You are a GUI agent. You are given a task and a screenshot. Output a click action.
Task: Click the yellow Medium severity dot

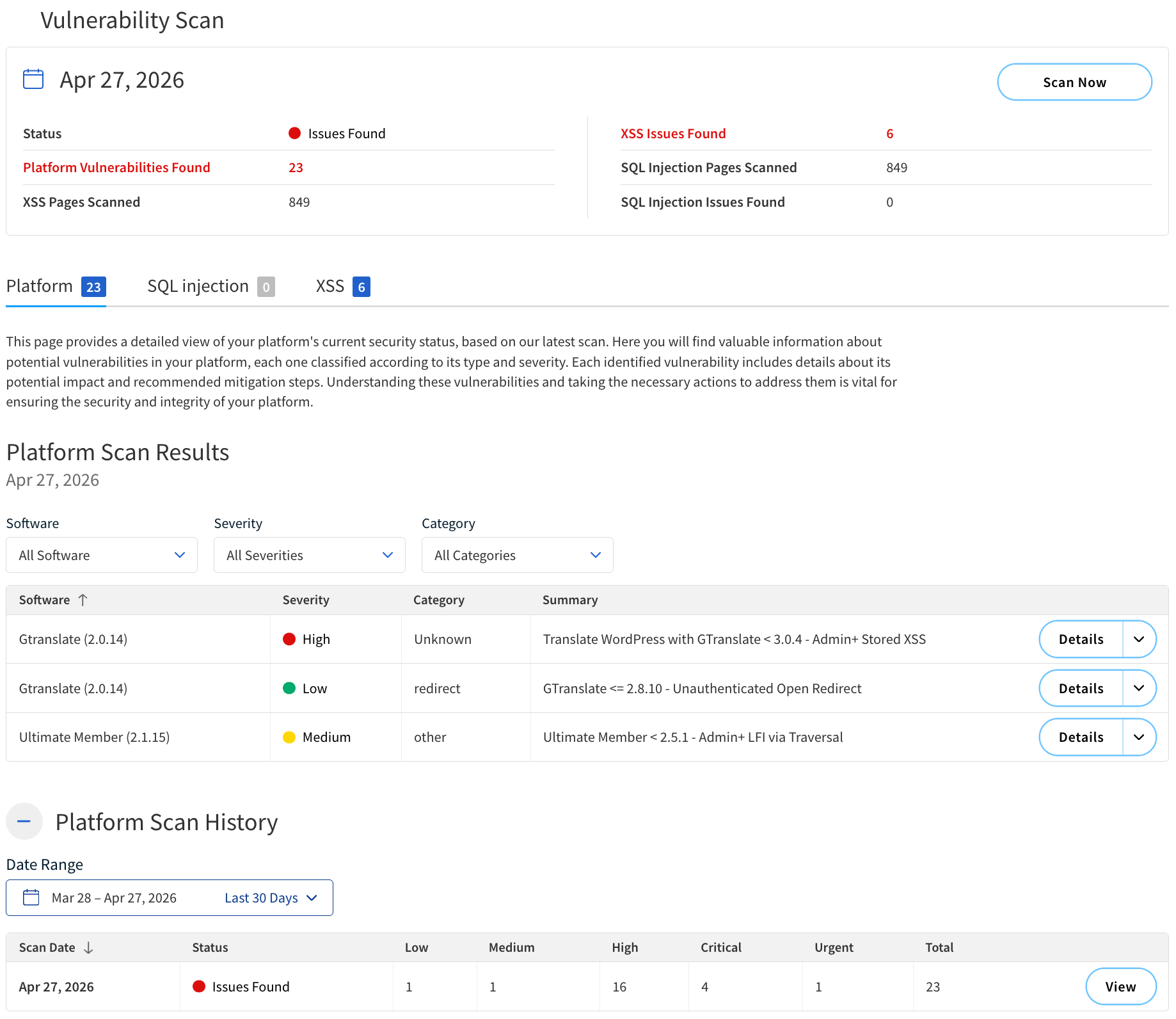289,737
